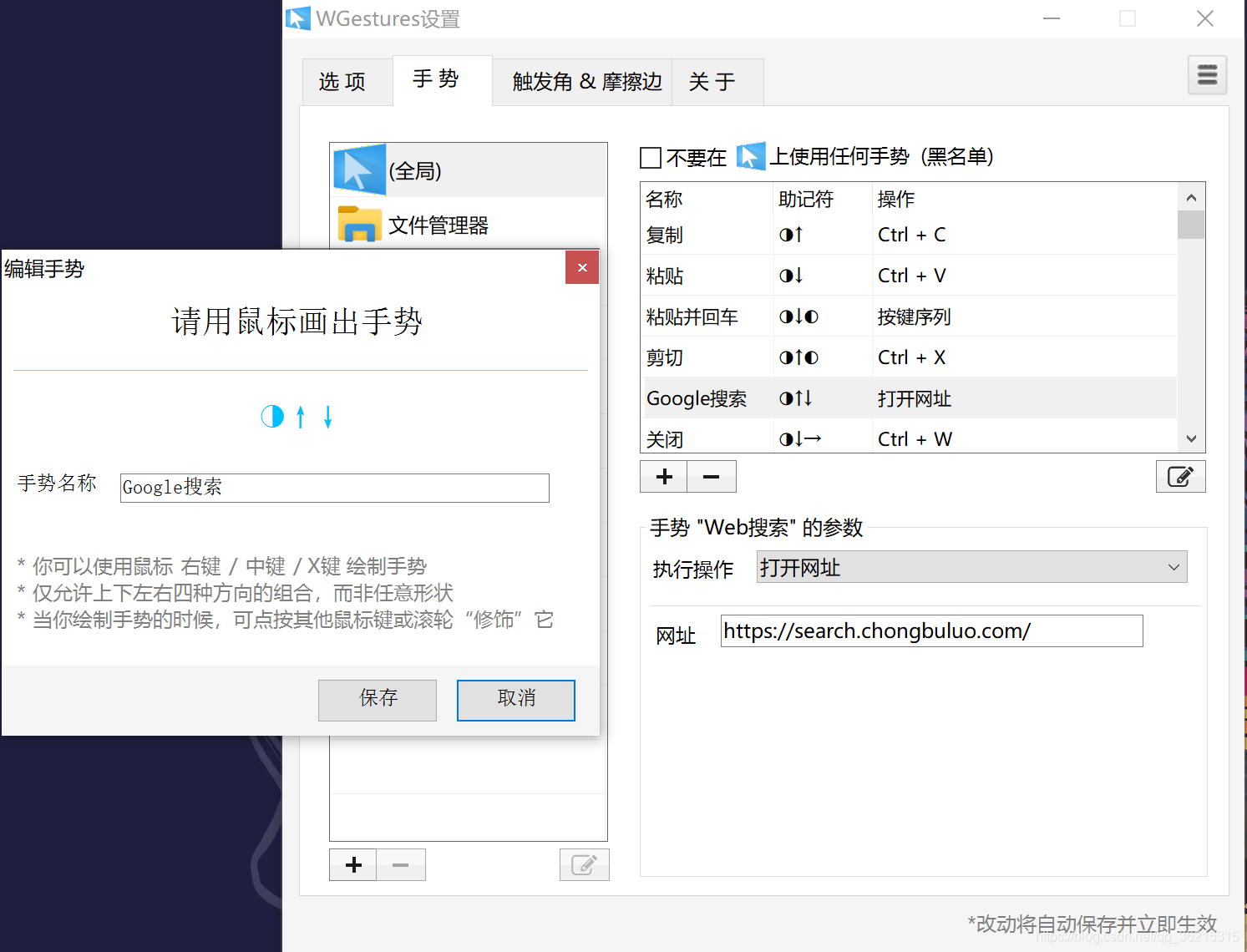This screenshot has width=1247, height=952.
Task: Click the scroll down arrow of the gesture table
Action: coord(1191,439)
